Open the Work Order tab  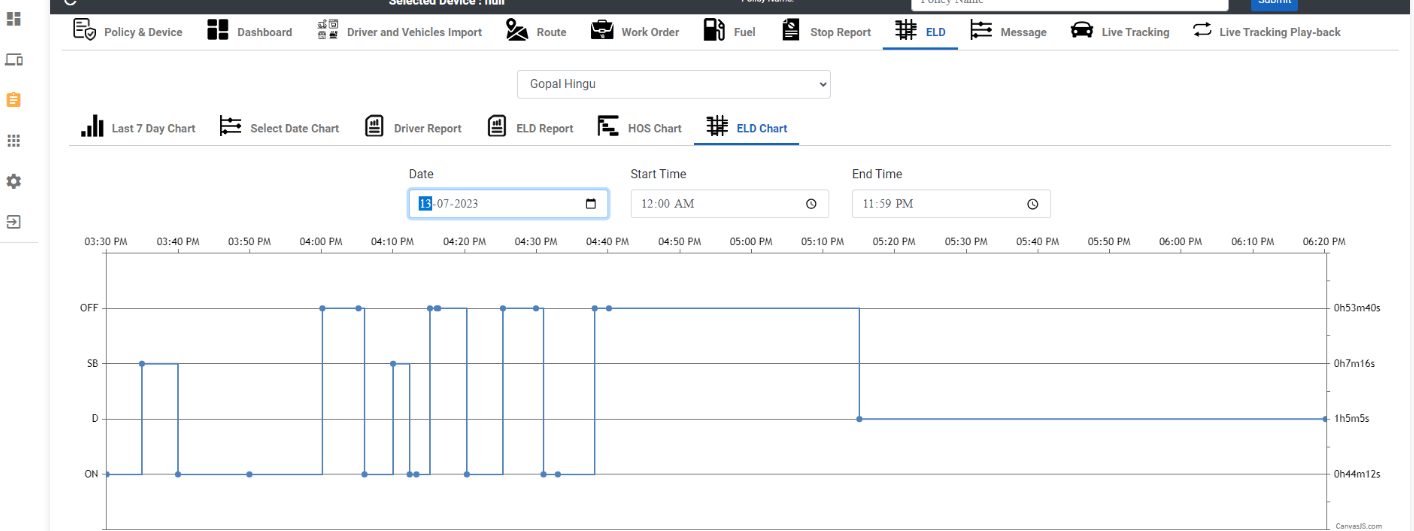(635, 31)
